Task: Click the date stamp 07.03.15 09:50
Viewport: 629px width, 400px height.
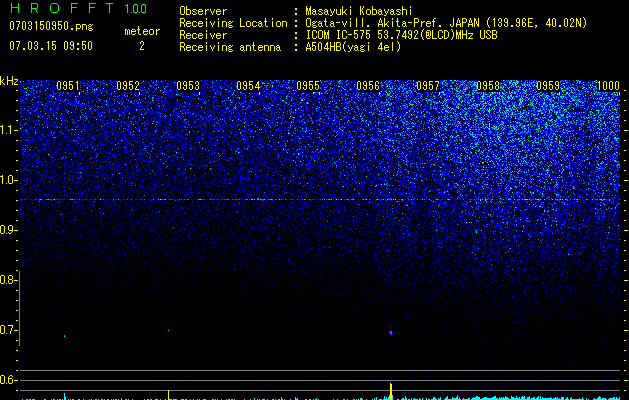Action: point(51,46)
